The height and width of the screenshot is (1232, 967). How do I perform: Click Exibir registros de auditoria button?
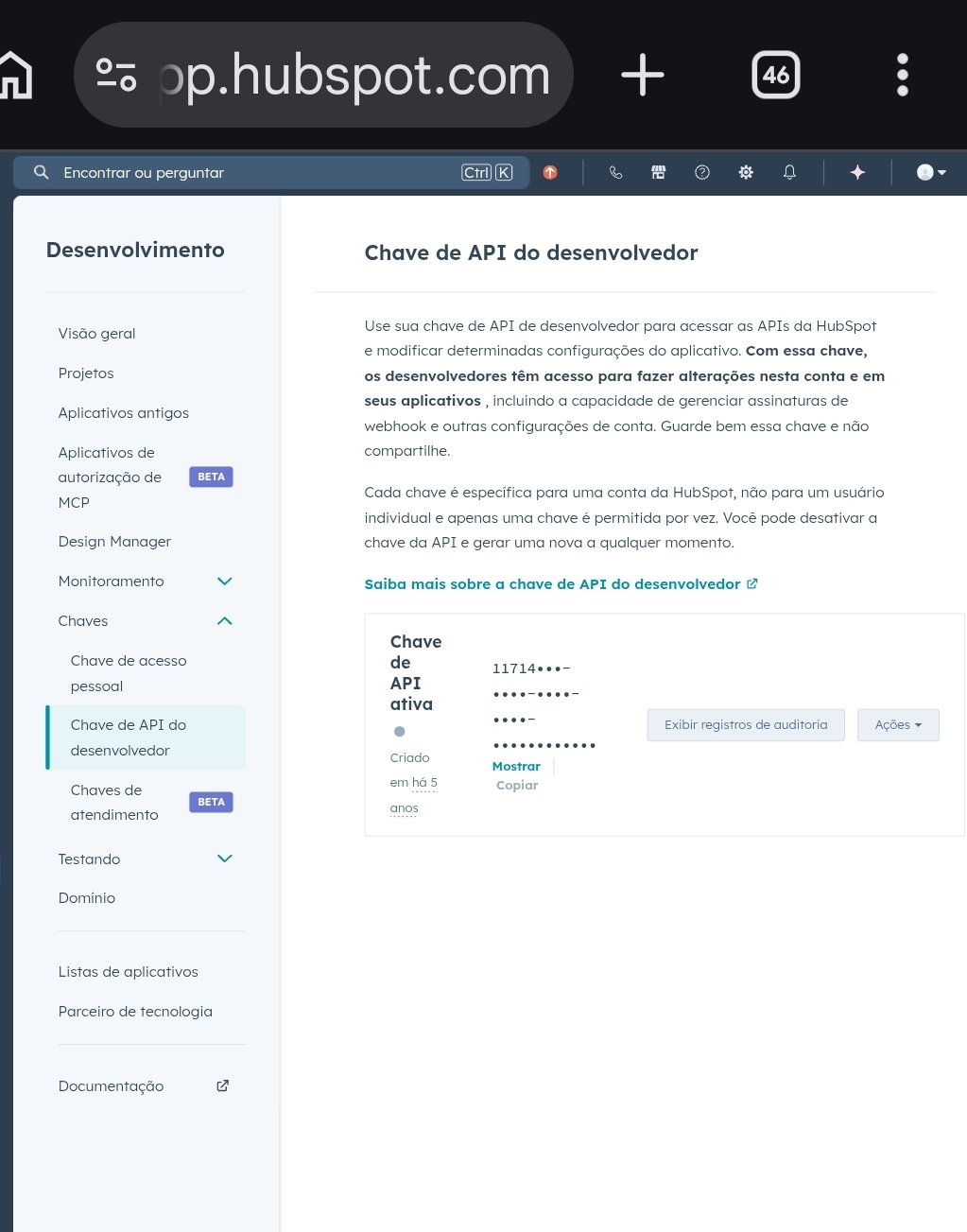click(745, 725)
